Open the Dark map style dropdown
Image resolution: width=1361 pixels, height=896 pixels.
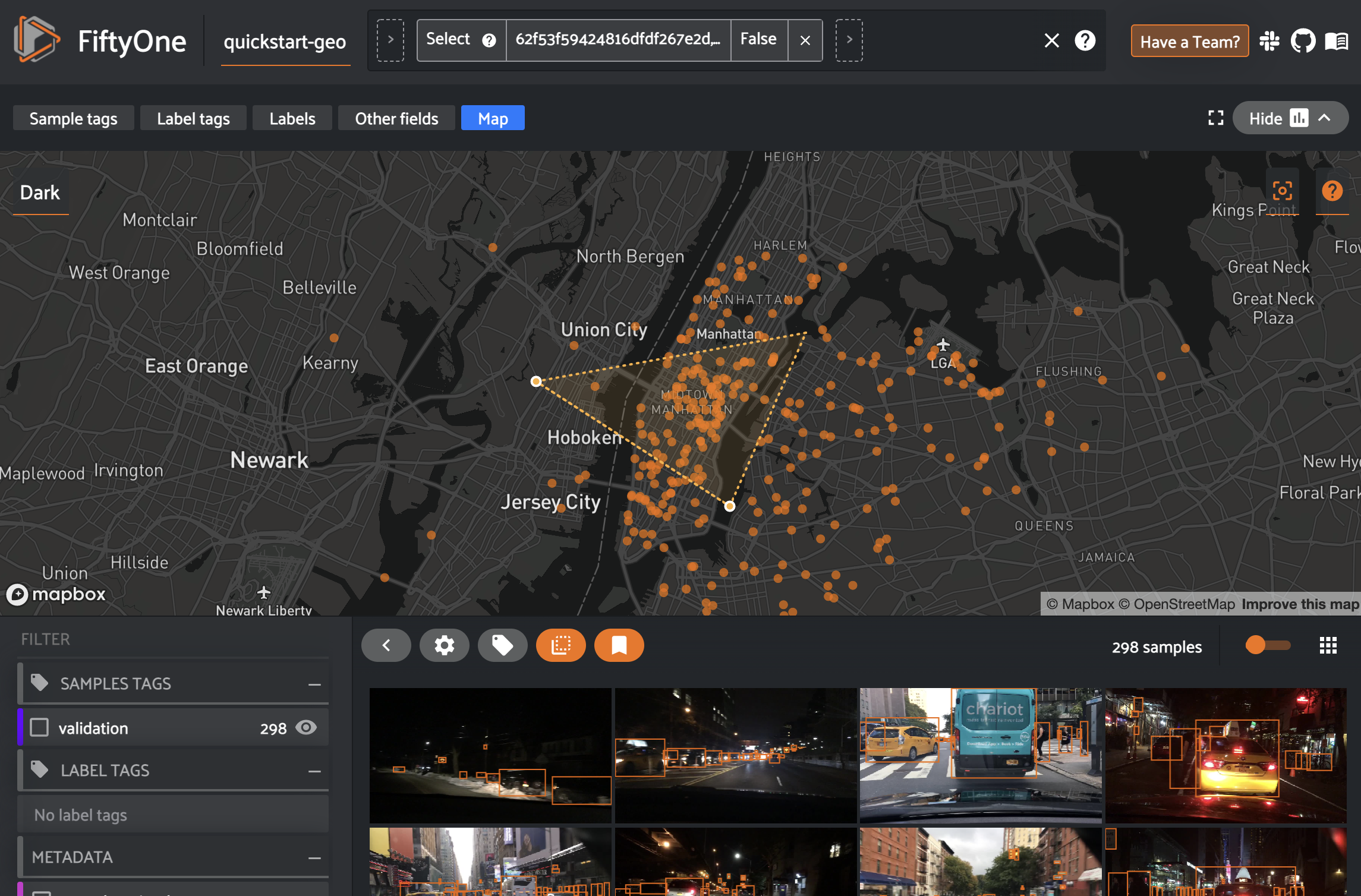tap(40, 193)
